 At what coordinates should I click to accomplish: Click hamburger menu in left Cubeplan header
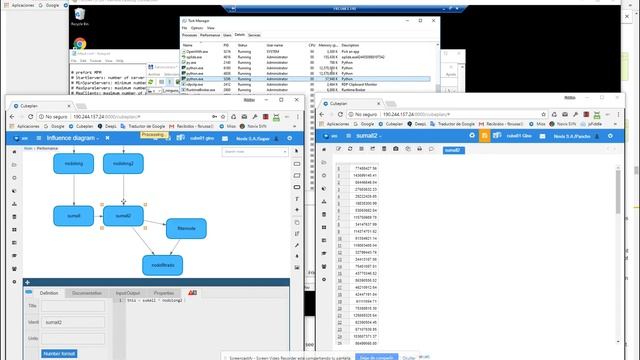pyautogui.click(x=39, y=138)
